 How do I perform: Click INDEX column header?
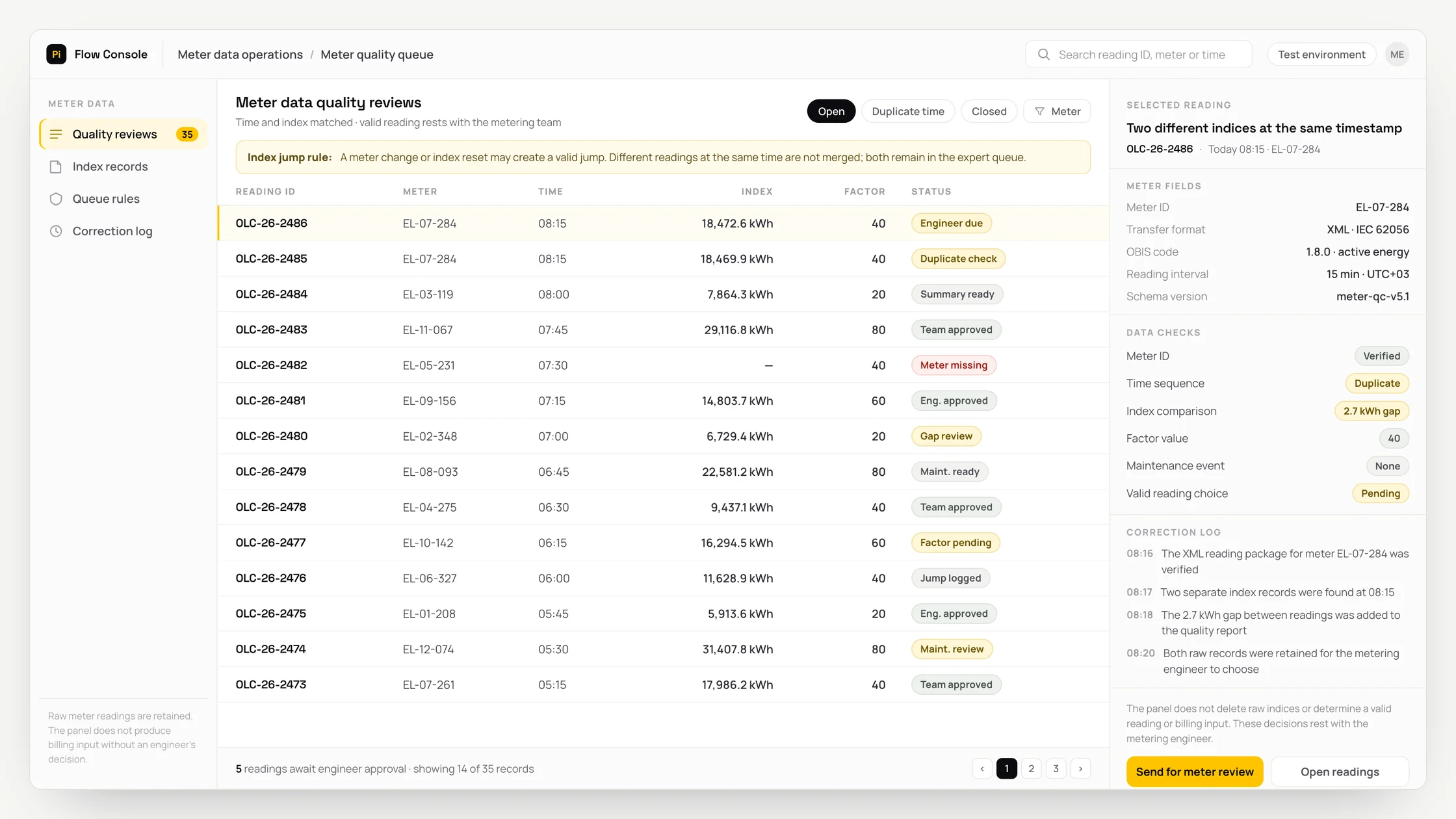pyautogui.click(x=757, y=192)
